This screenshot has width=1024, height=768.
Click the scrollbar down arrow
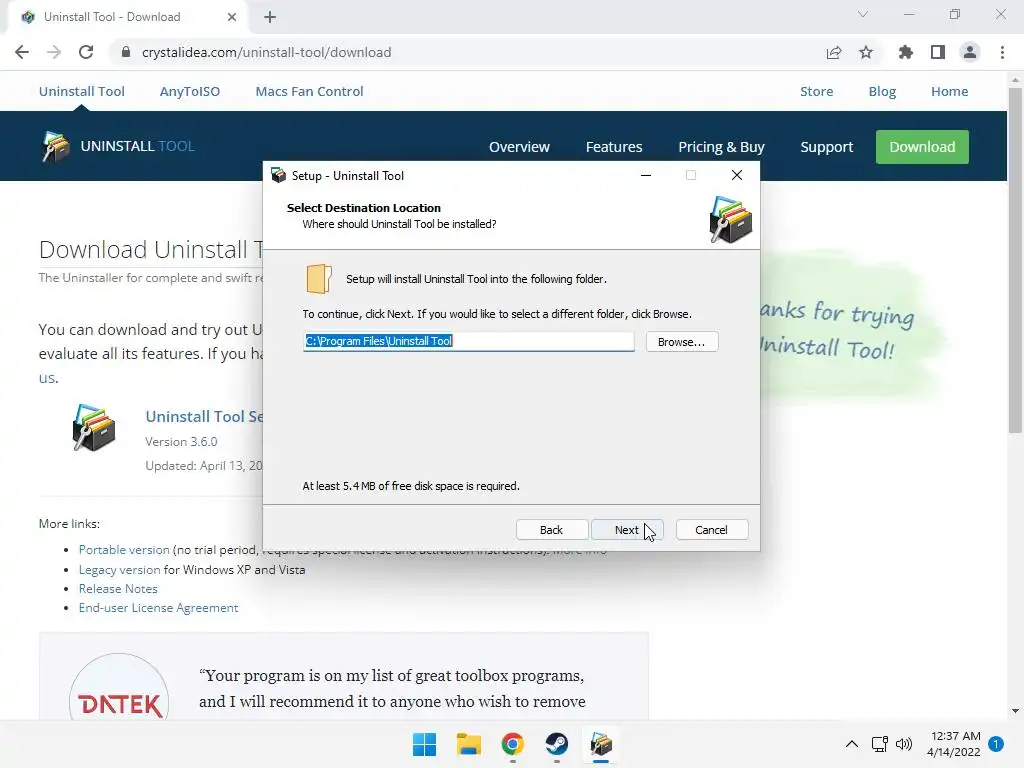click(x=1015, y=711)
